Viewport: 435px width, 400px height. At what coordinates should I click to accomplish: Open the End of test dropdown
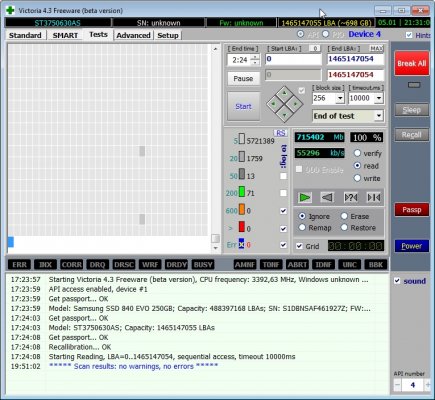[379, 116]
